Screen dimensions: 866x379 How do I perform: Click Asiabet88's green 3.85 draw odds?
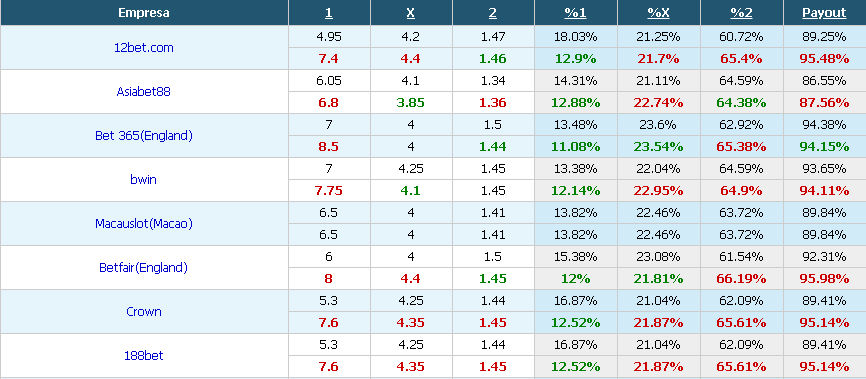(x=411, y=103)
